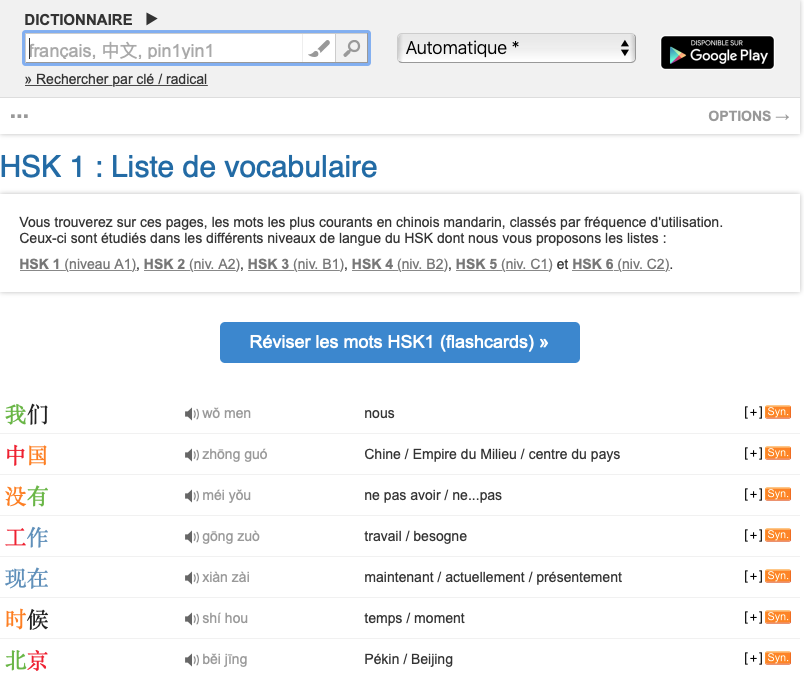Expand the [+] details for 我们
This screenshot has width=804, height=678.
pos(753,413)
